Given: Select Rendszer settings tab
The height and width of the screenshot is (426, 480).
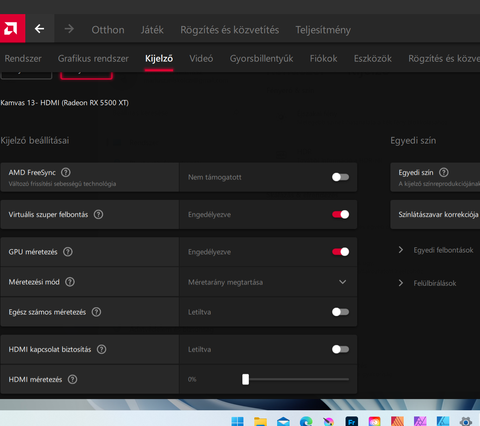Looking at the screenshot, I should 23,59.
